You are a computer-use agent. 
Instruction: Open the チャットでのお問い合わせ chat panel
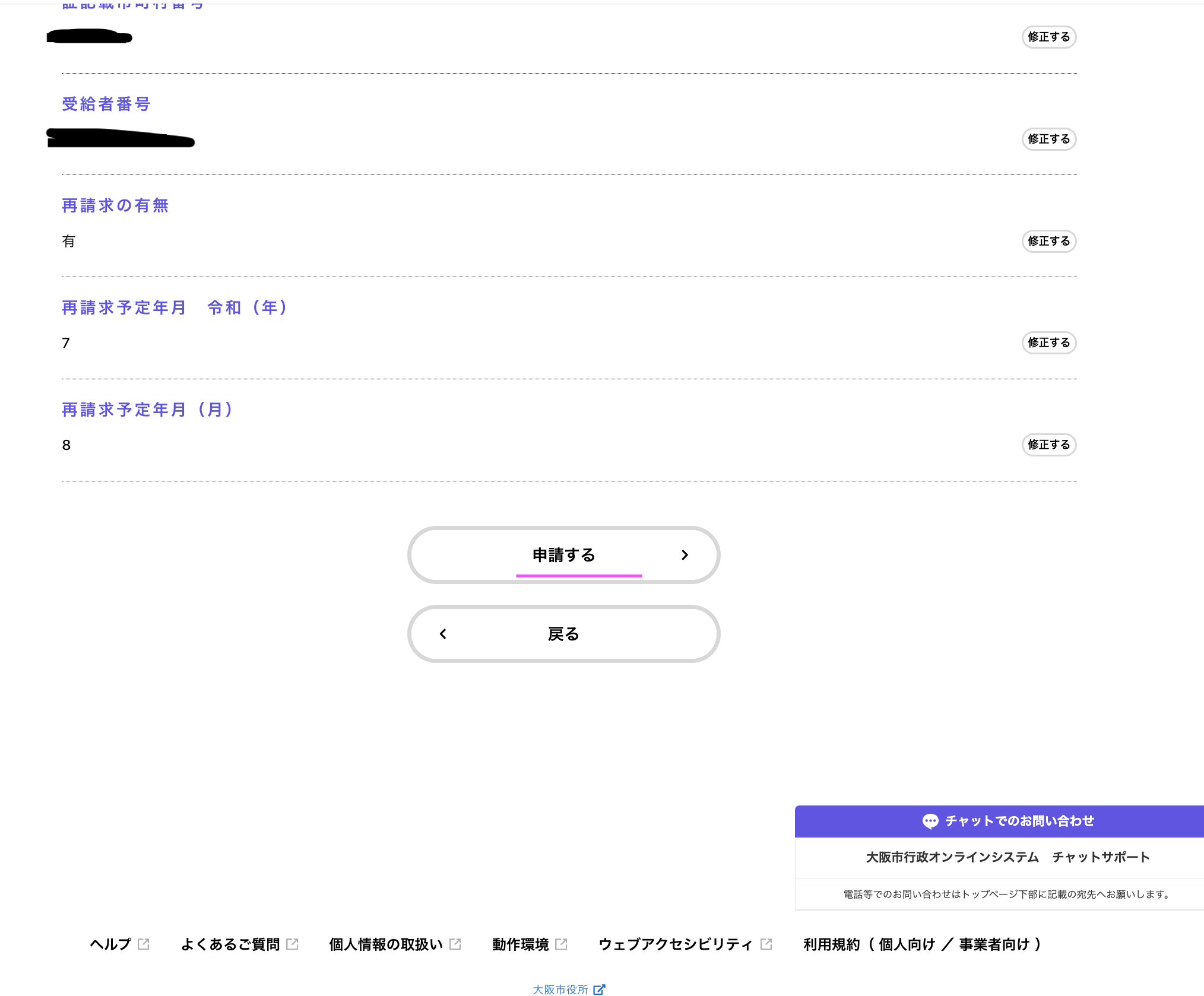pos(1019,821)
